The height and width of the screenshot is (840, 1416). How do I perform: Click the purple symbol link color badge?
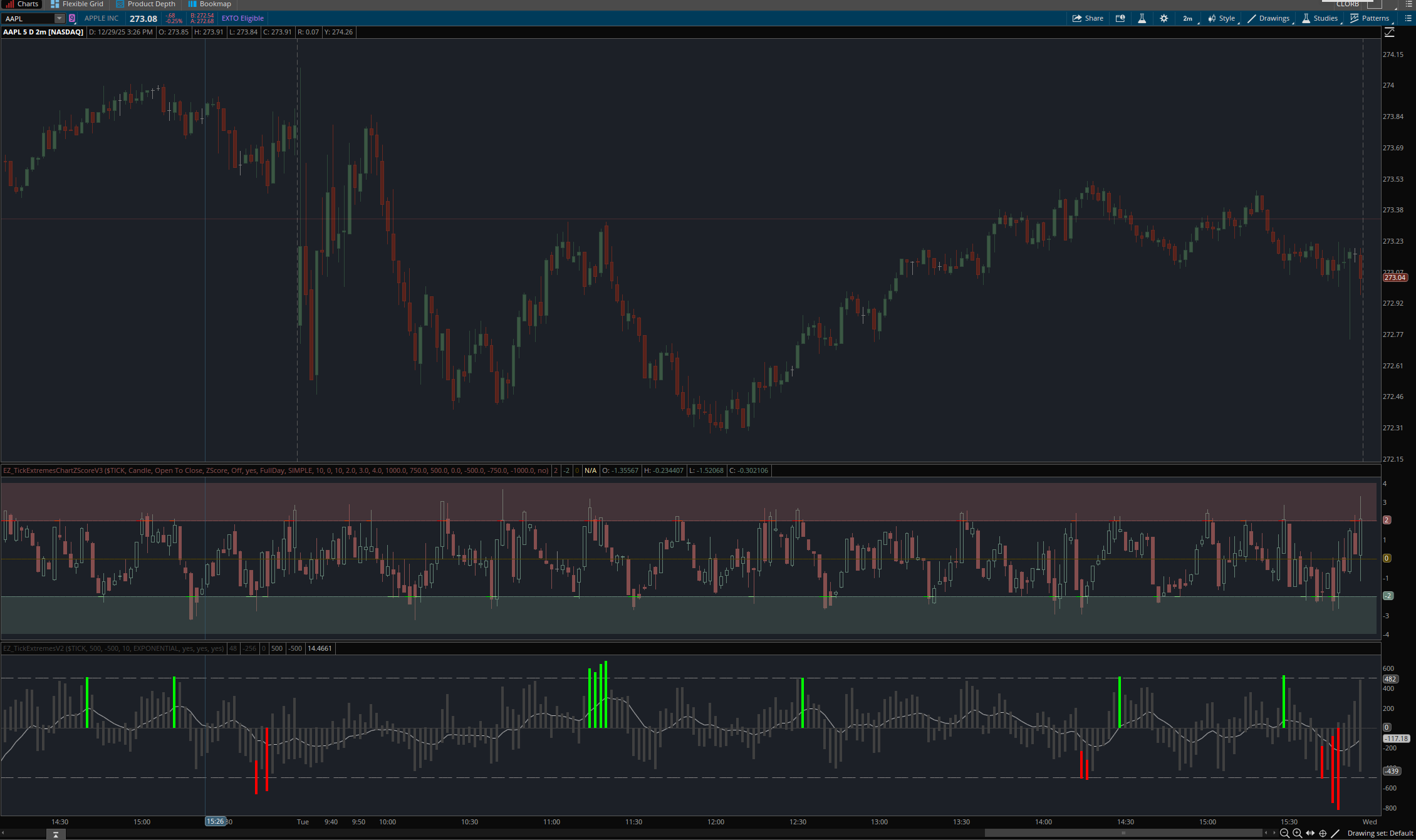(x=72, y=19)
